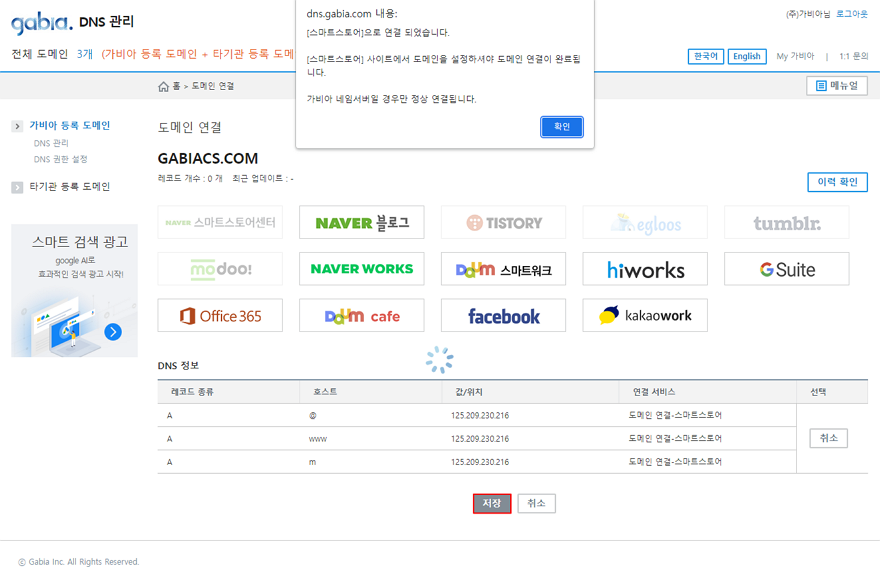Select modoo! service
This screenshot has width=880, height=578.
(220, 269)
